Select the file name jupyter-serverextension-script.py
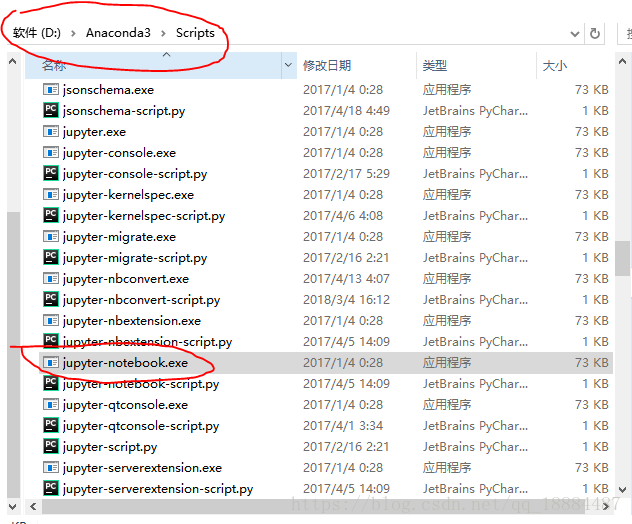632x524 pixels. click(x=158, y=489)
